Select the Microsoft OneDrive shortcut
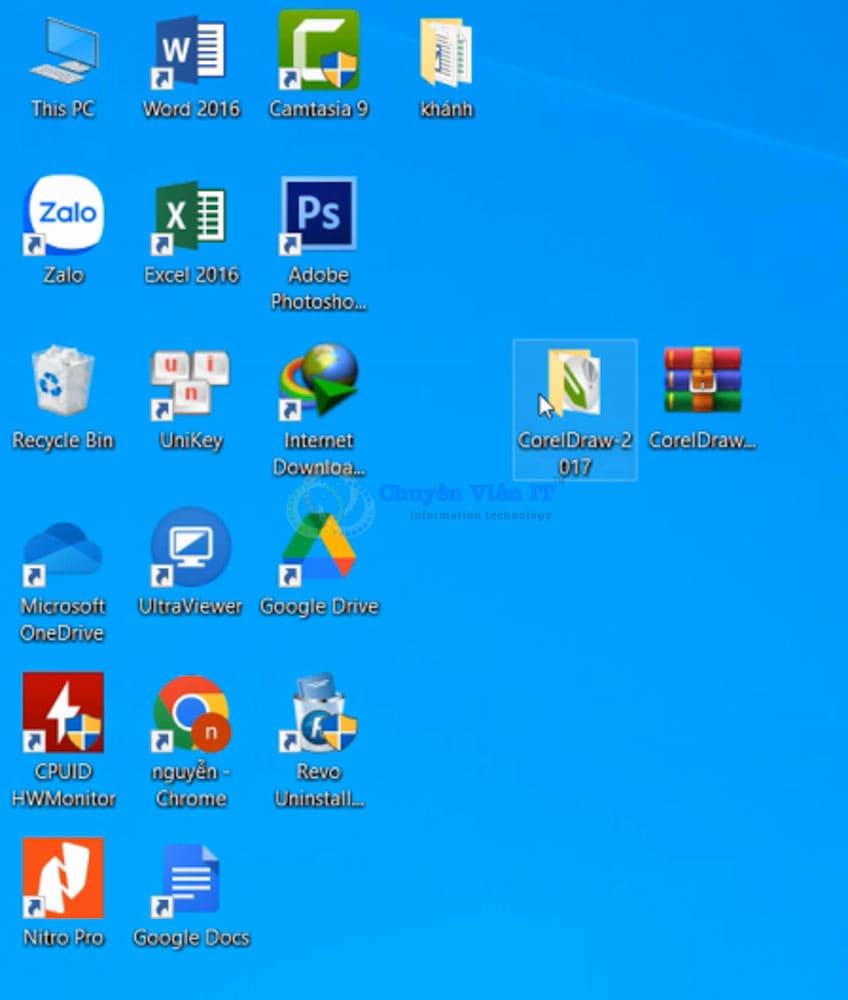 (63, 549)
